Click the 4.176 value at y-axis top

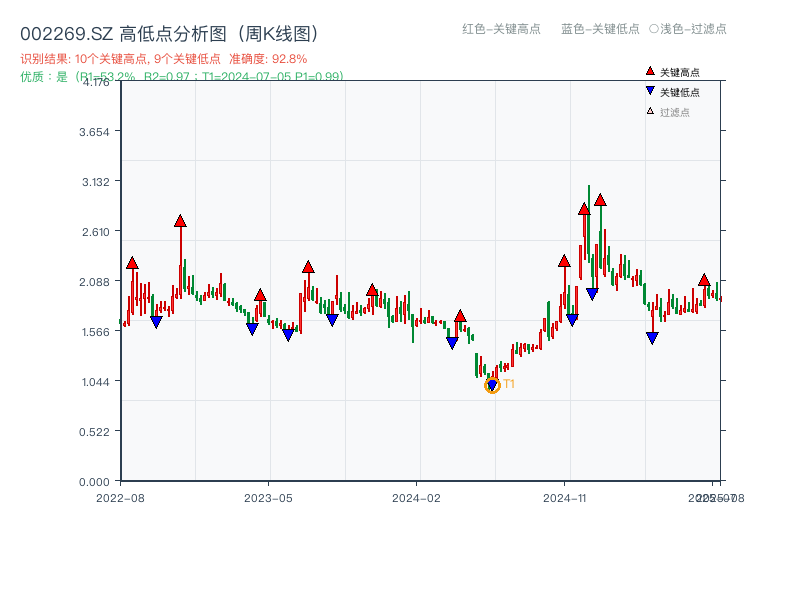pos(96,84)
